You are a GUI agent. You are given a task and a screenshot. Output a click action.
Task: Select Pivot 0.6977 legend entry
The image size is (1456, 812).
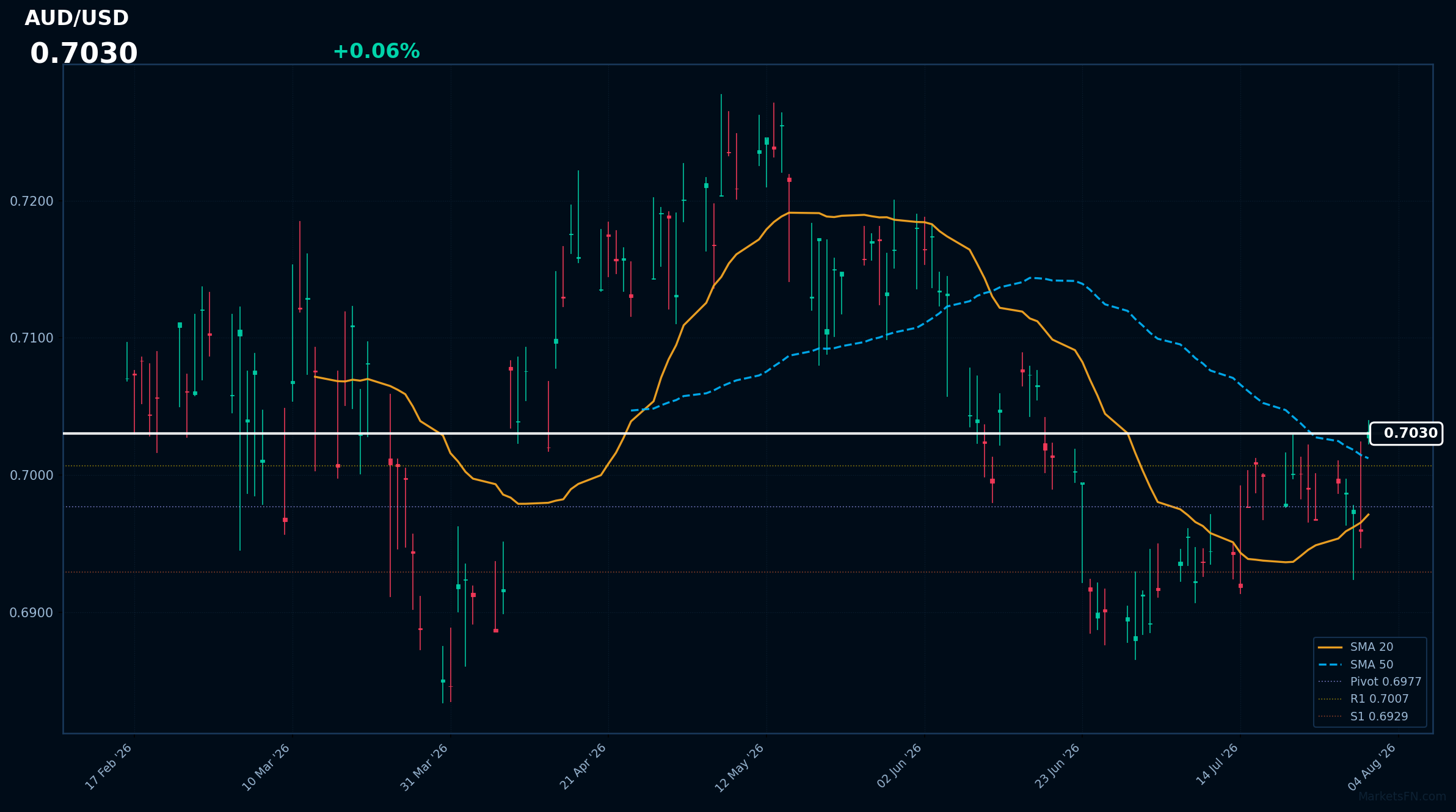(x=1369, y=681)
